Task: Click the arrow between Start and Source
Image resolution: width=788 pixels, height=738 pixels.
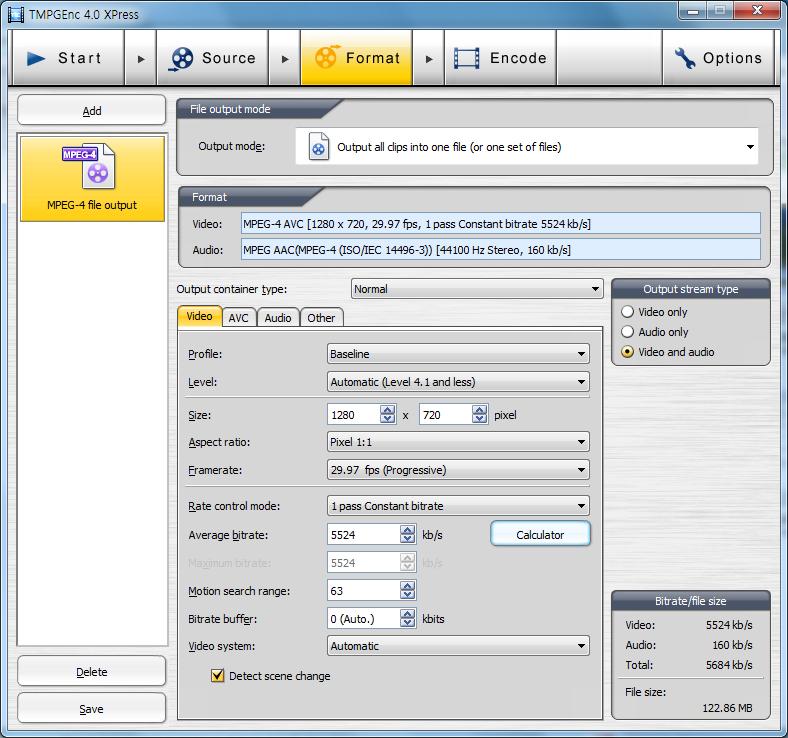Action: pyautogui.click(x=141, y=58)
